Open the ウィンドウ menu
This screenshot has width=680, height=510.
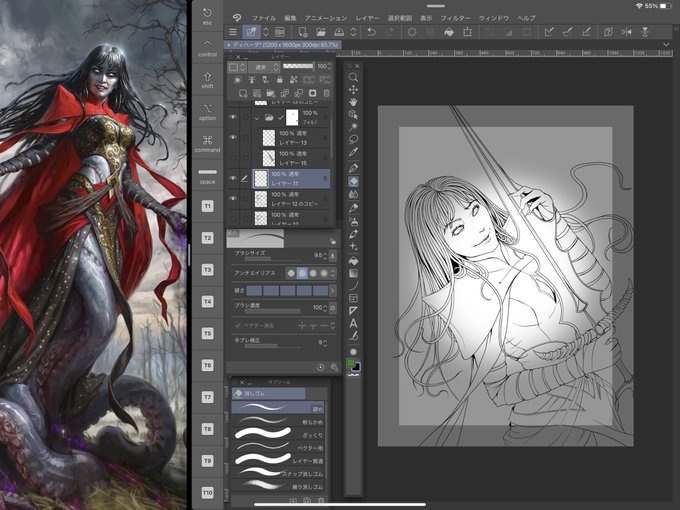click(494, 18)
